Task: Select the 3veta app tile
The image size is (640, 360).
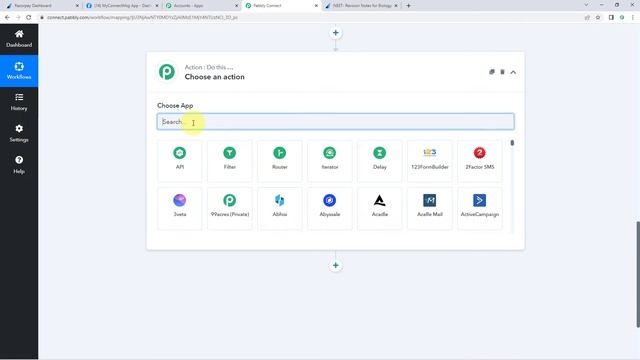Action: tap(180, 208)
